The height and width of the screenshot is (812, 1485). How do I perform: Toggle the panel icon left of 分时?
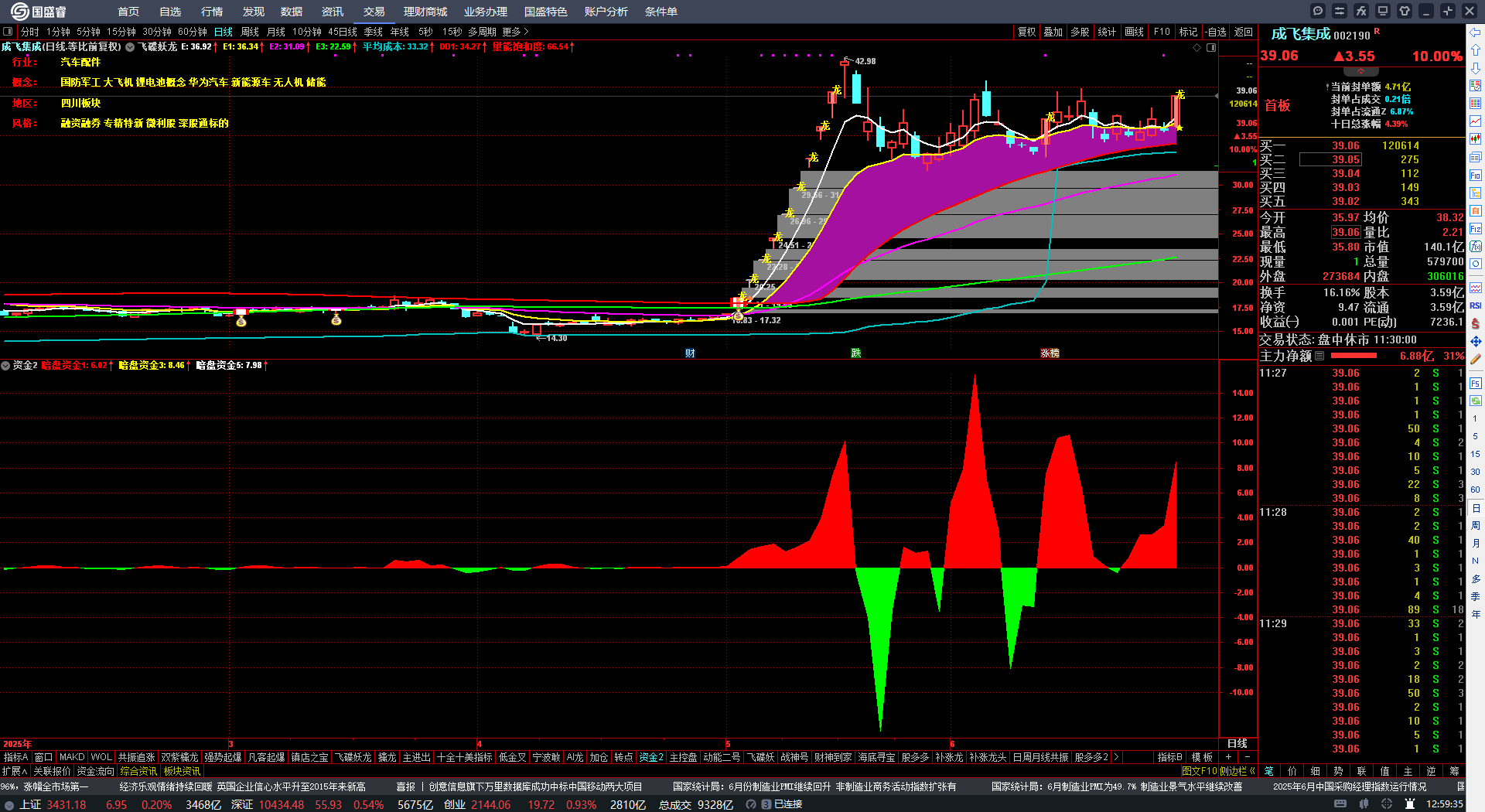click(8, 32)
